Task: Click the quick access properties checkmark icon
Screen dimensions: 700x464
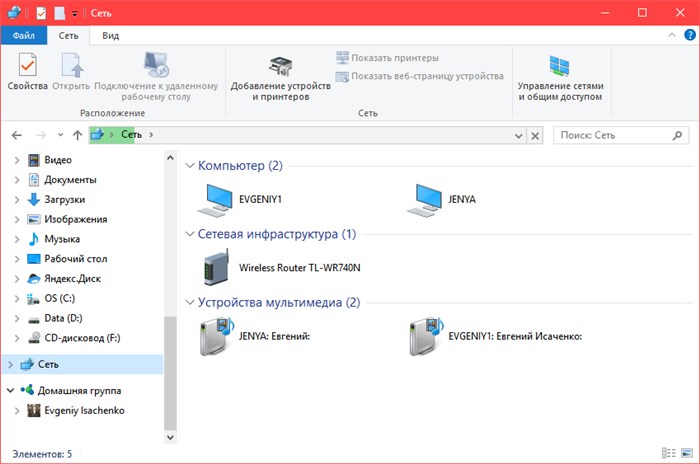Action: [x=41, y=13]
